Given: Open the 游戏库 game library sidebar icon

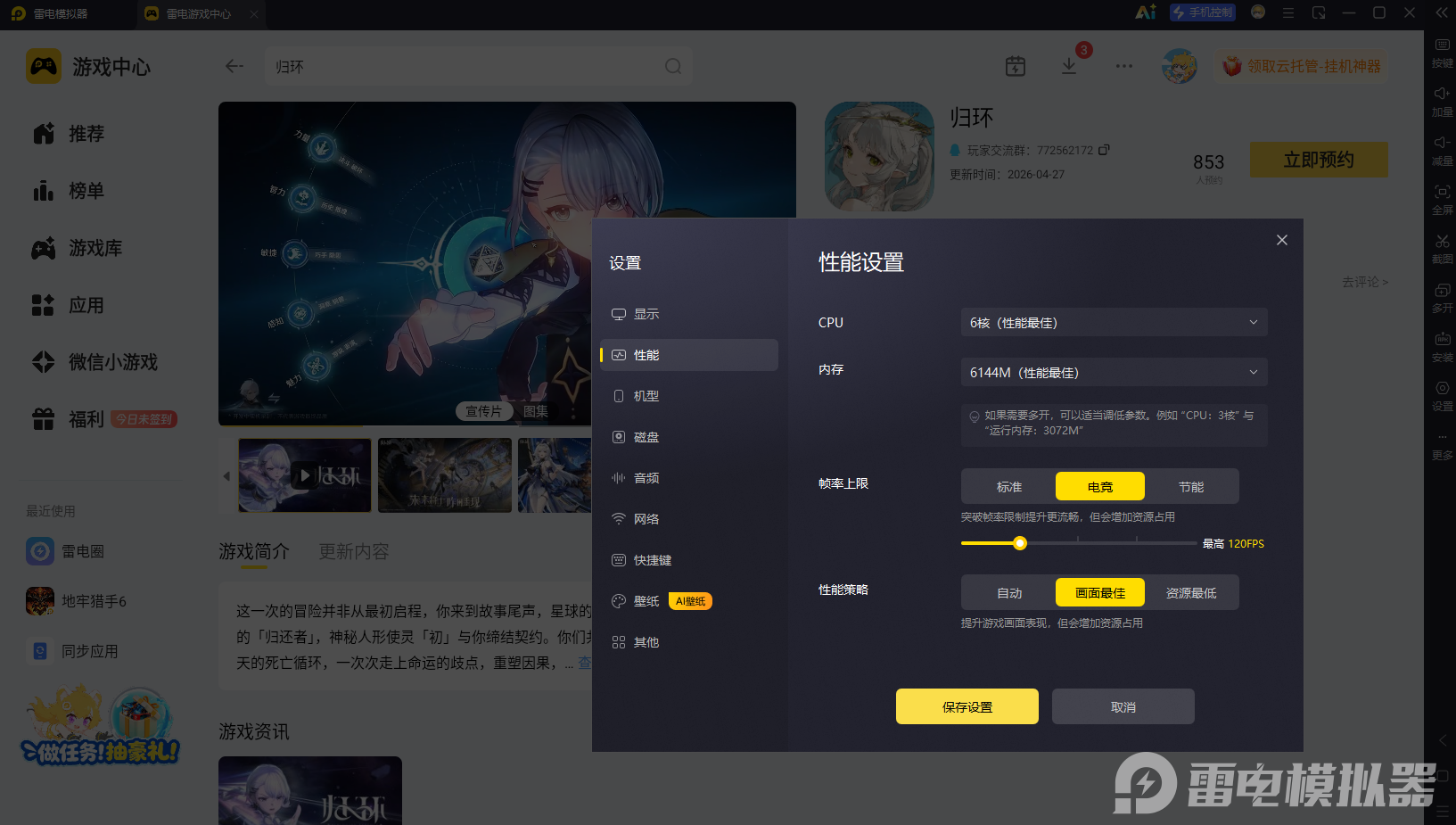Looking at the screenshot, I should pyautogui.click(x=43, y=248).
